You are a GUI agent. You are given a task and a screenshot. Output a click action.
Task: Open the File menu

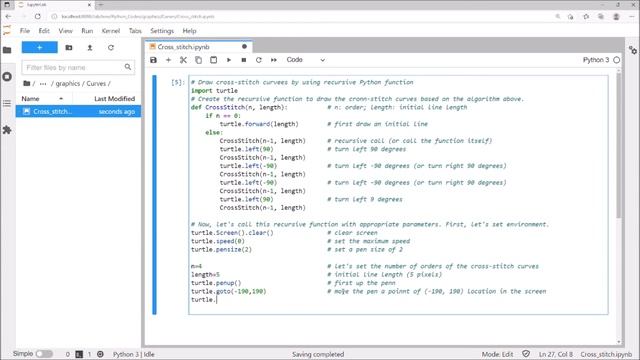tap(25, 31)
